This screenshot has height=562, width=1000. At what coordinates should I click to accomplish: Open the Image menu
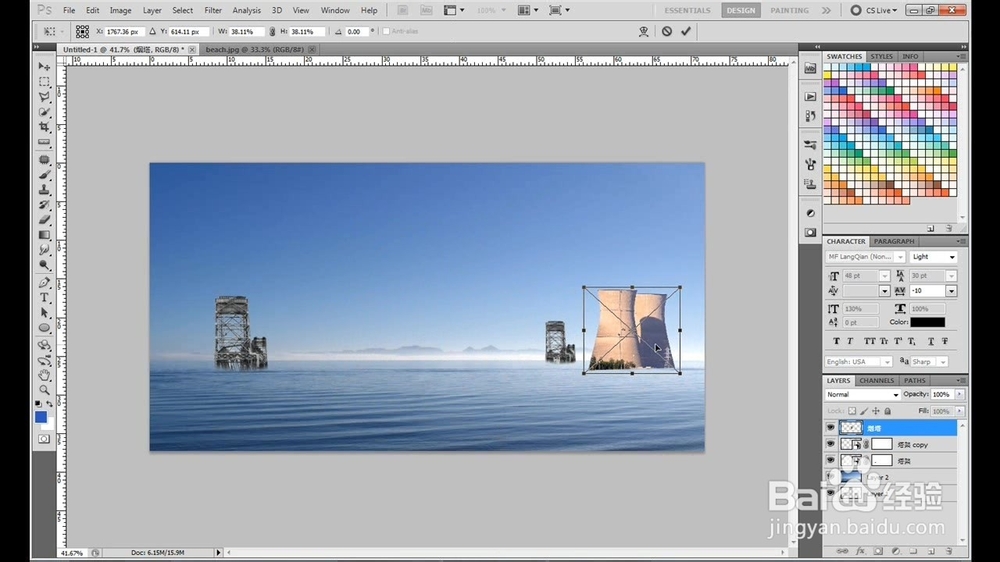120,10
